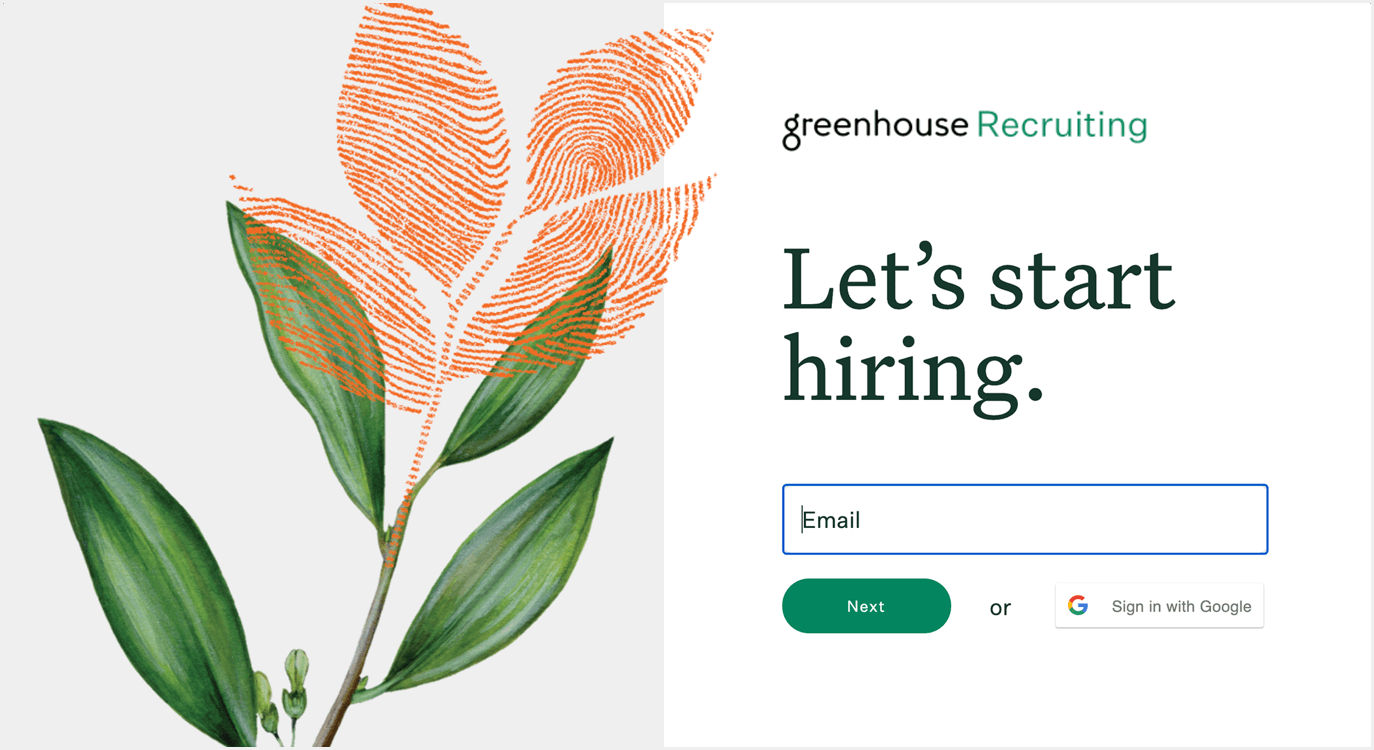Click the Google G logo icon
This screenshot has width=1374, height=750.
coord(1077,606)
